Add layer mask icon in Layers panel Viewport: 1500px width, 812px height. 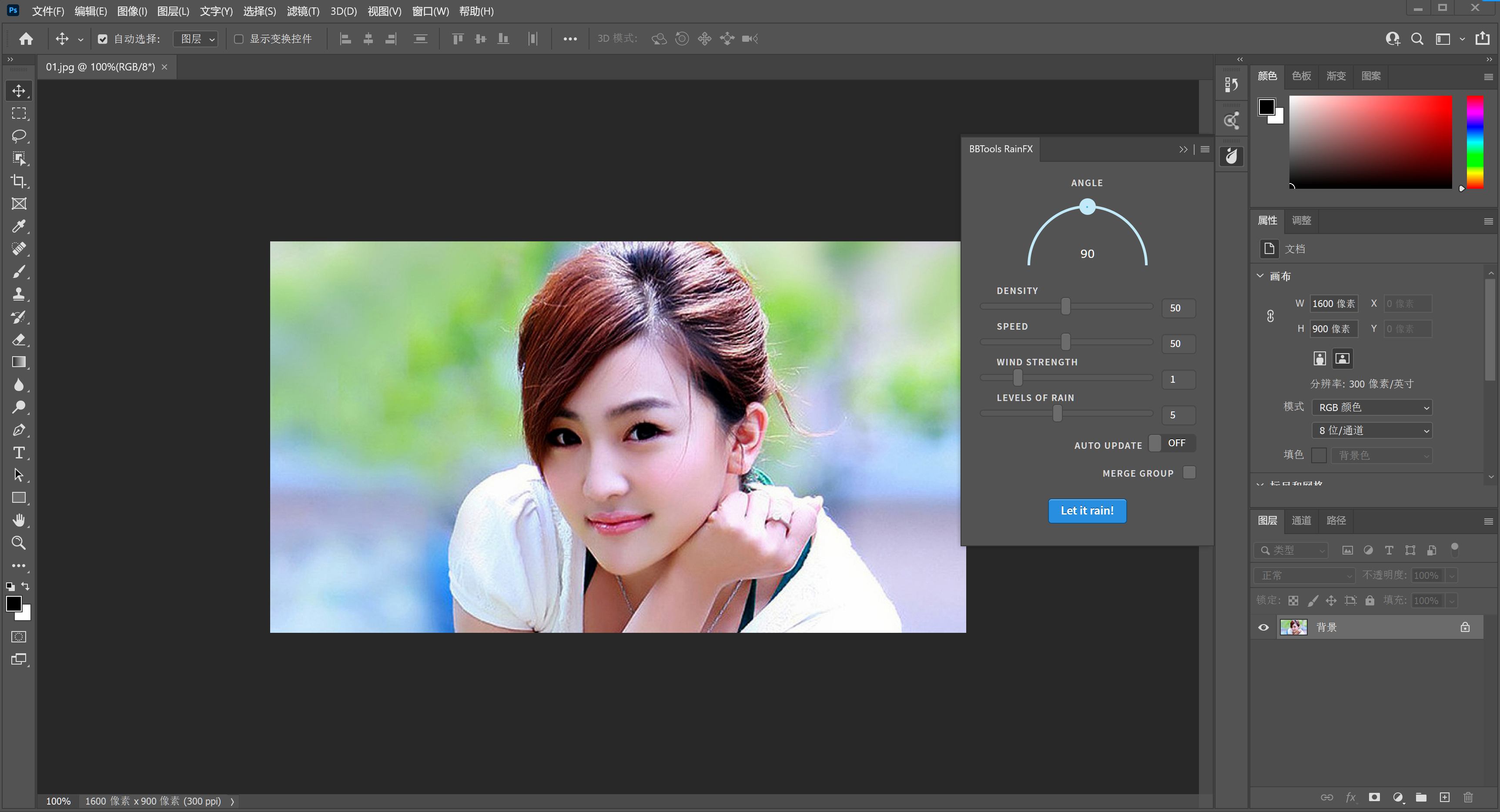[1374, 798]
